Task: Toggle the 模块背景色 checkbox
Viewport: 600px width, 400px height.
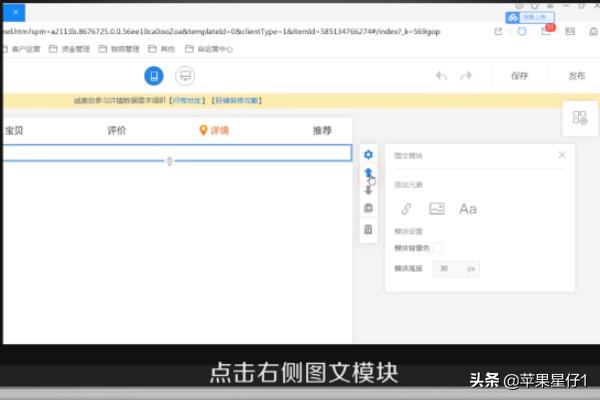Action: (x=438, y=247)
